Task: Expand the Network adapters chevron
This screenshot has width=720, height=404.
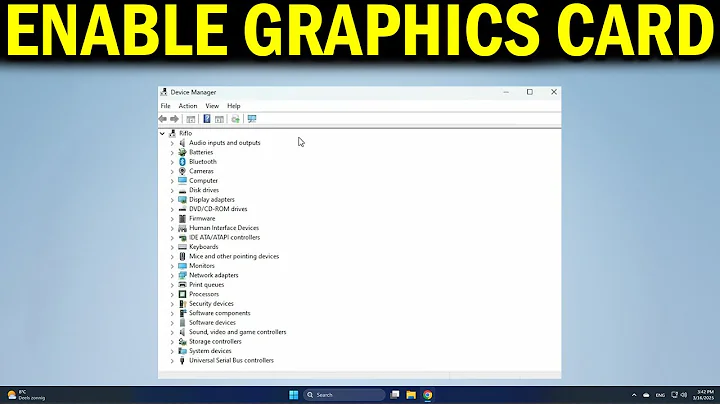Action: point(172,275)
